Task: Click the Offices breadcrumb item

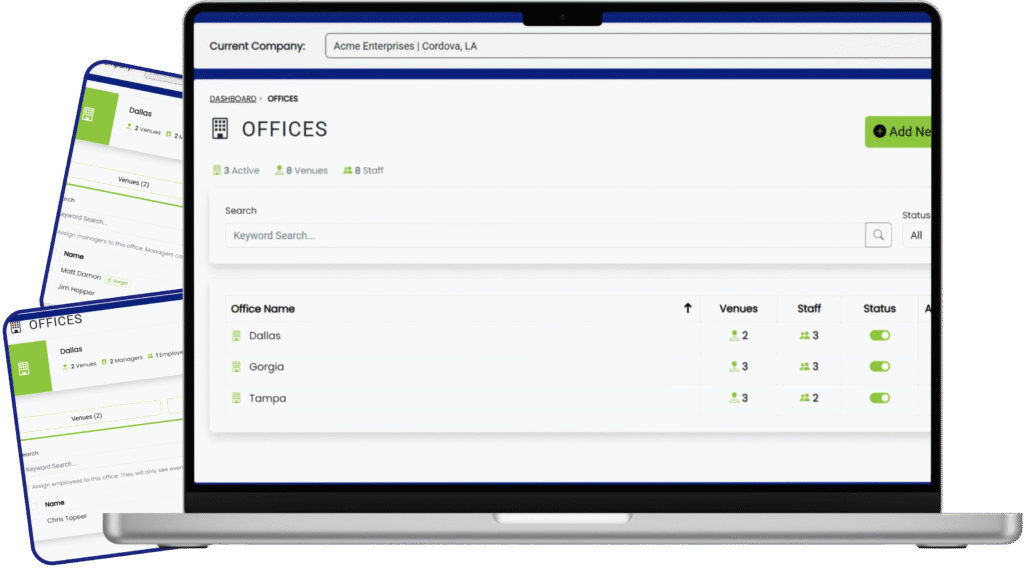Action: (283, 99)
